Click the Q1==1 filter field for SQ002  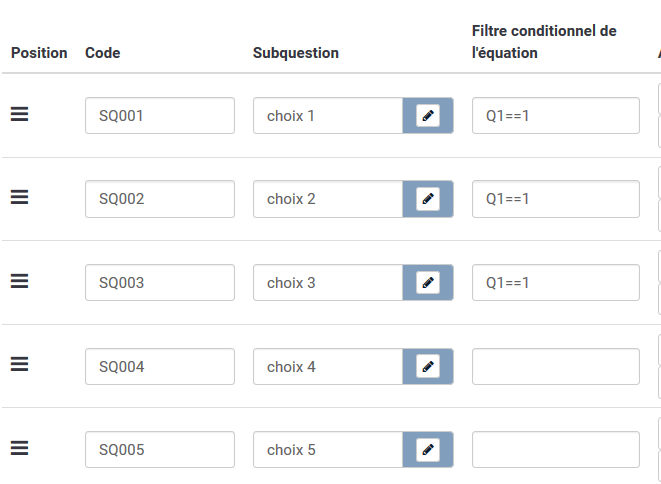coord(555,199)
